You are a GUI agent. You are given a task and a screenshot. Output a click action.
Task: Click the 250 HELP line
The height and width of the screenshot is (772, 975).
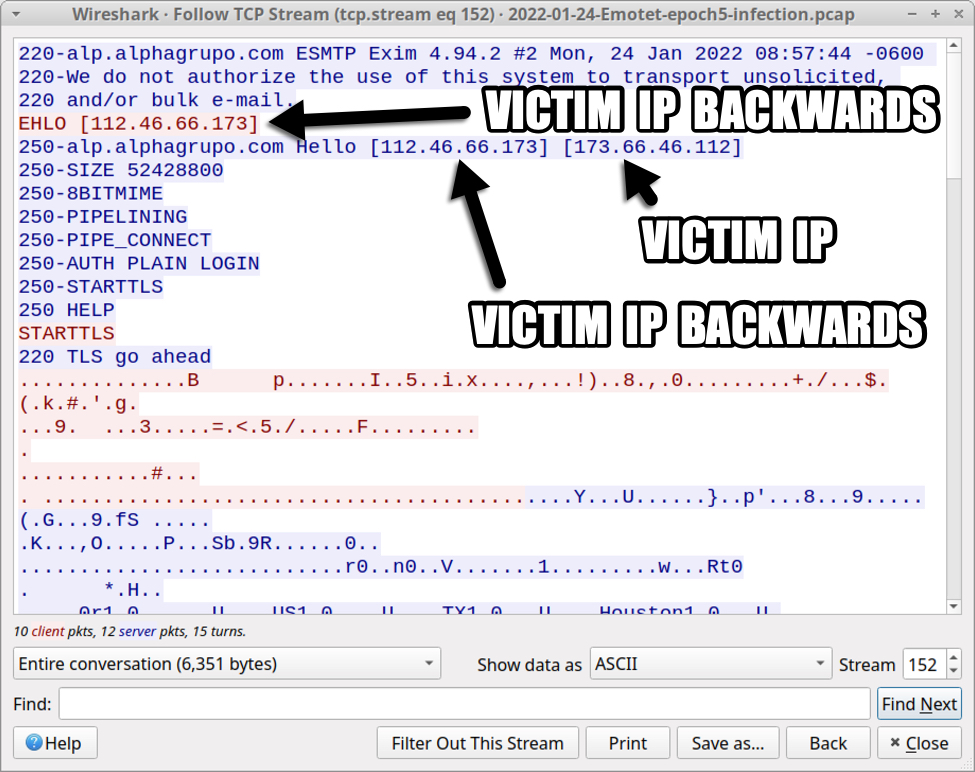click(66, 310)
